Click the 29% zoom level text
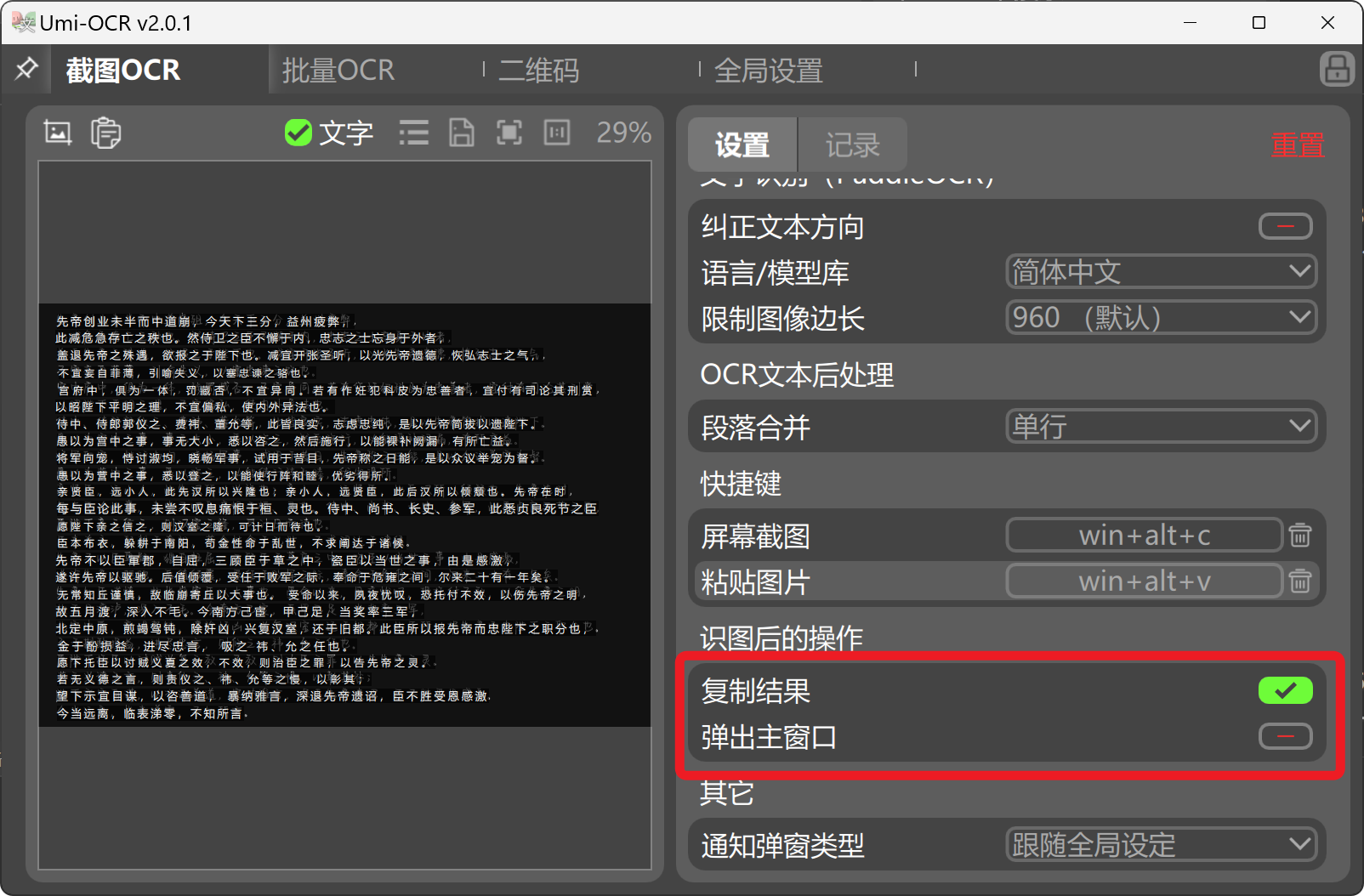 [623, 133]
